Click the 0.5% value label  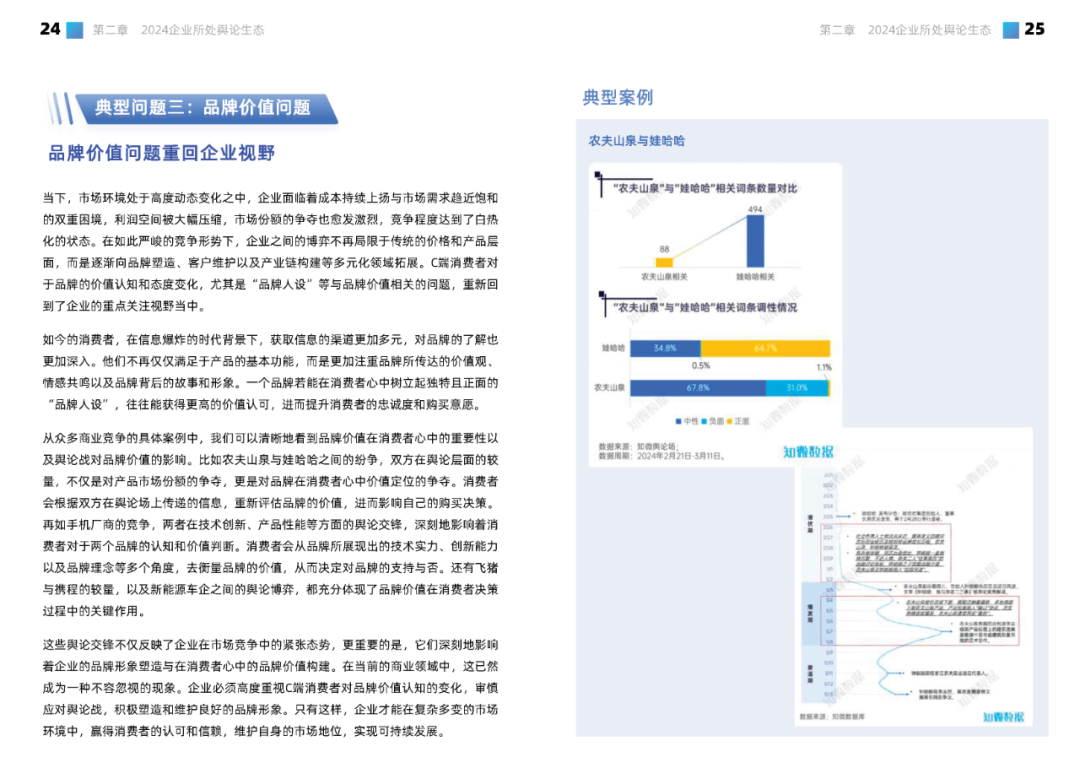tap(700, 366)
